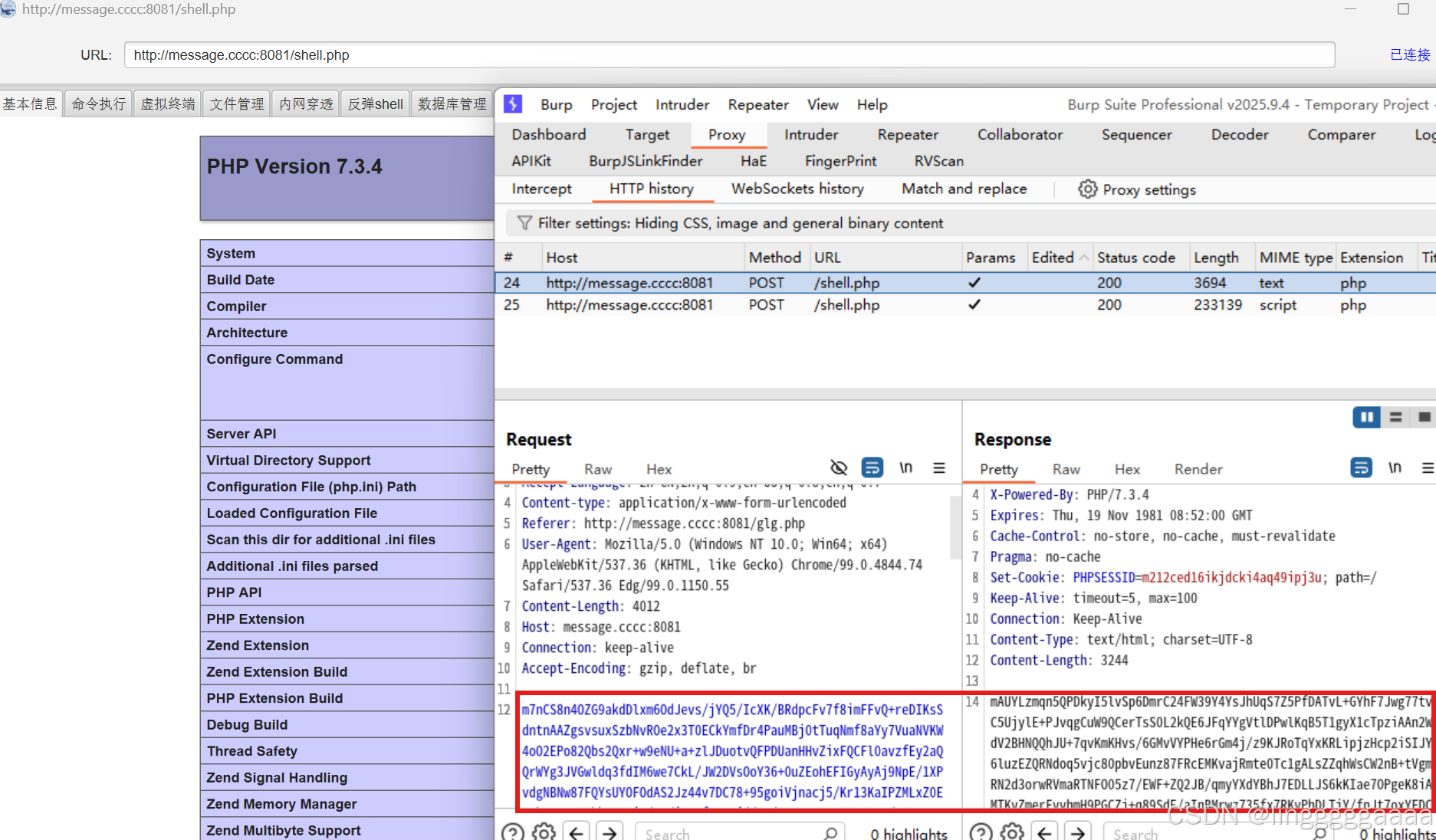Go to previous match in Request search
1436x840 pixels.
[x=577, y=832]
